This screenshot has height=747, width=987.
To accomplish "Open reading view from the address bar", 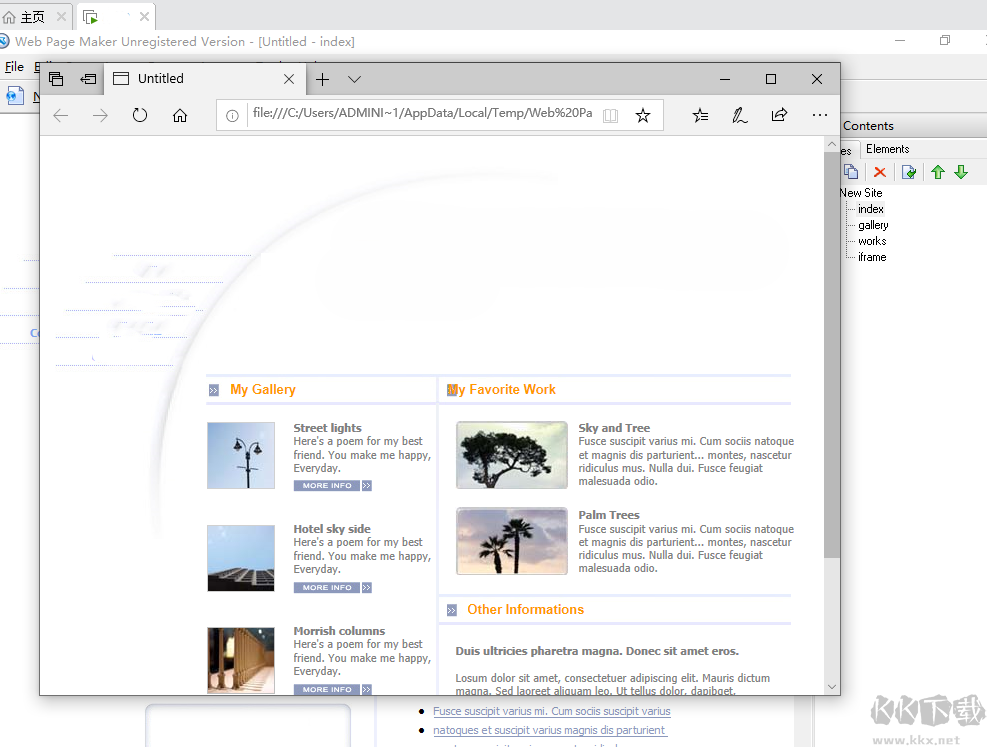I will point(610,115).
